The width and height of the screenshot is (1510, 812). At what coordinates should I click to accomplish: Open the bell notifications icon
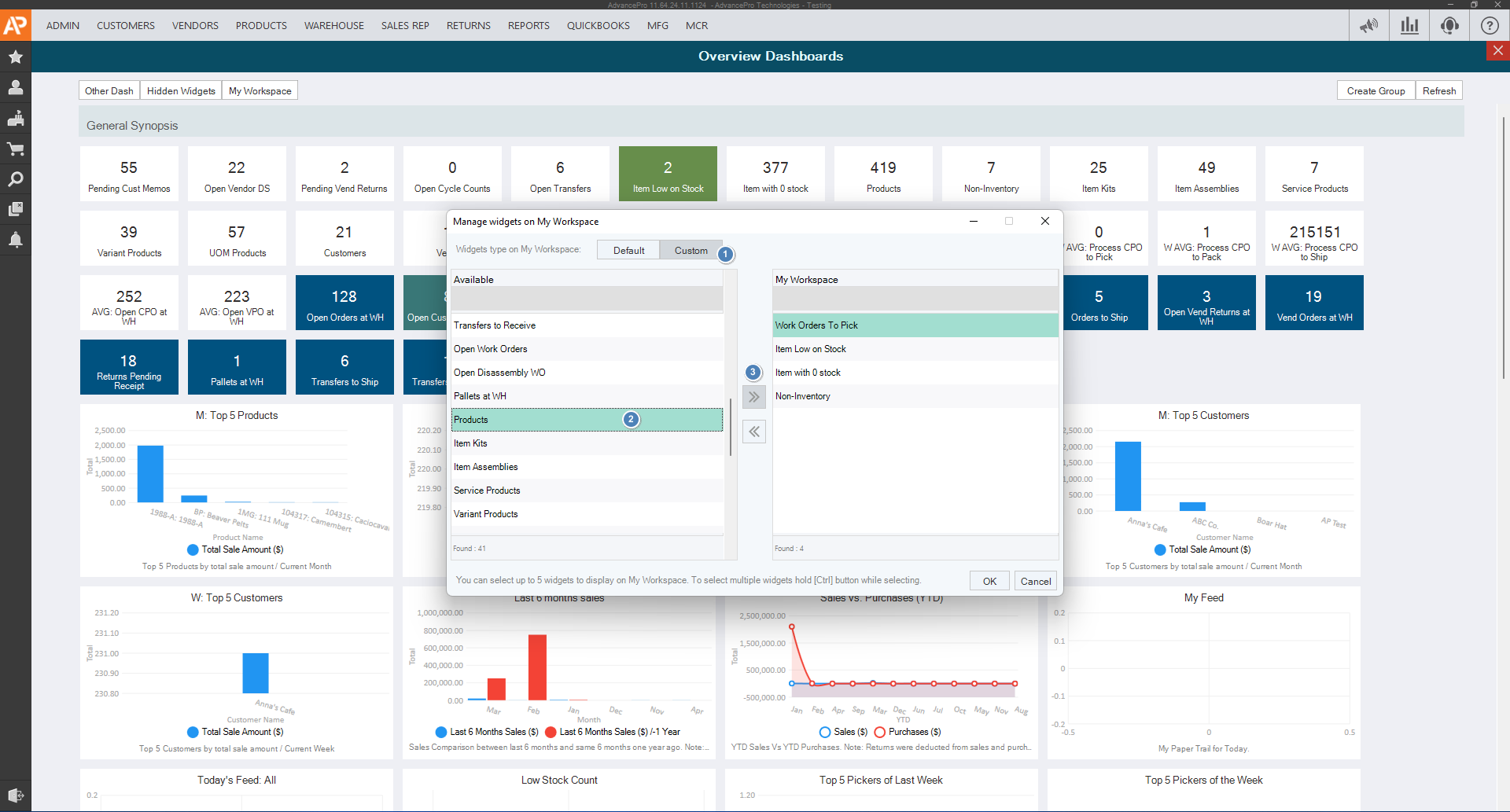[15, 240]
